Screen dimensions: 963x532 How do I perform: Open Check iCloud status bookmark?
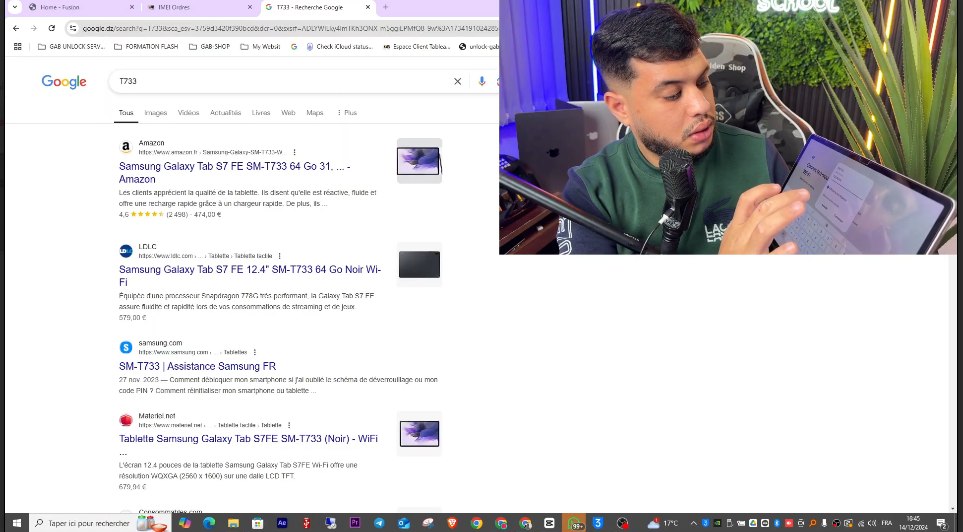[x=339, y=47]
